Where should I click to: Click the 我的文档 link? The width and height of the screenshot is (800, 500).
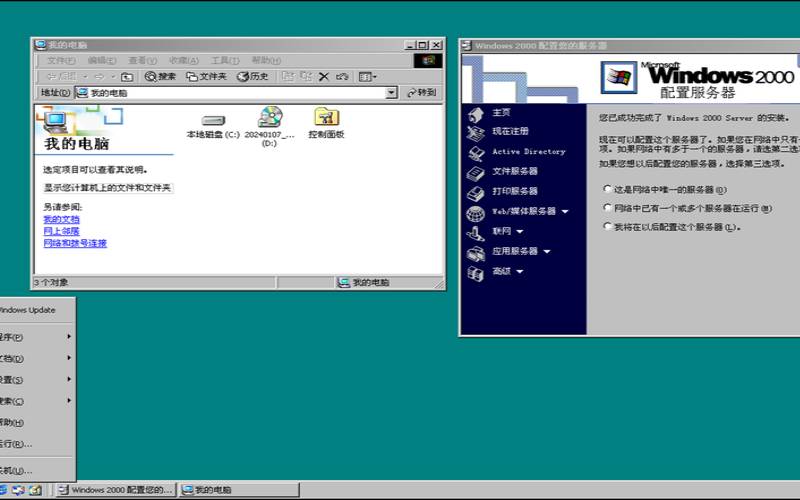coord(61,219)
